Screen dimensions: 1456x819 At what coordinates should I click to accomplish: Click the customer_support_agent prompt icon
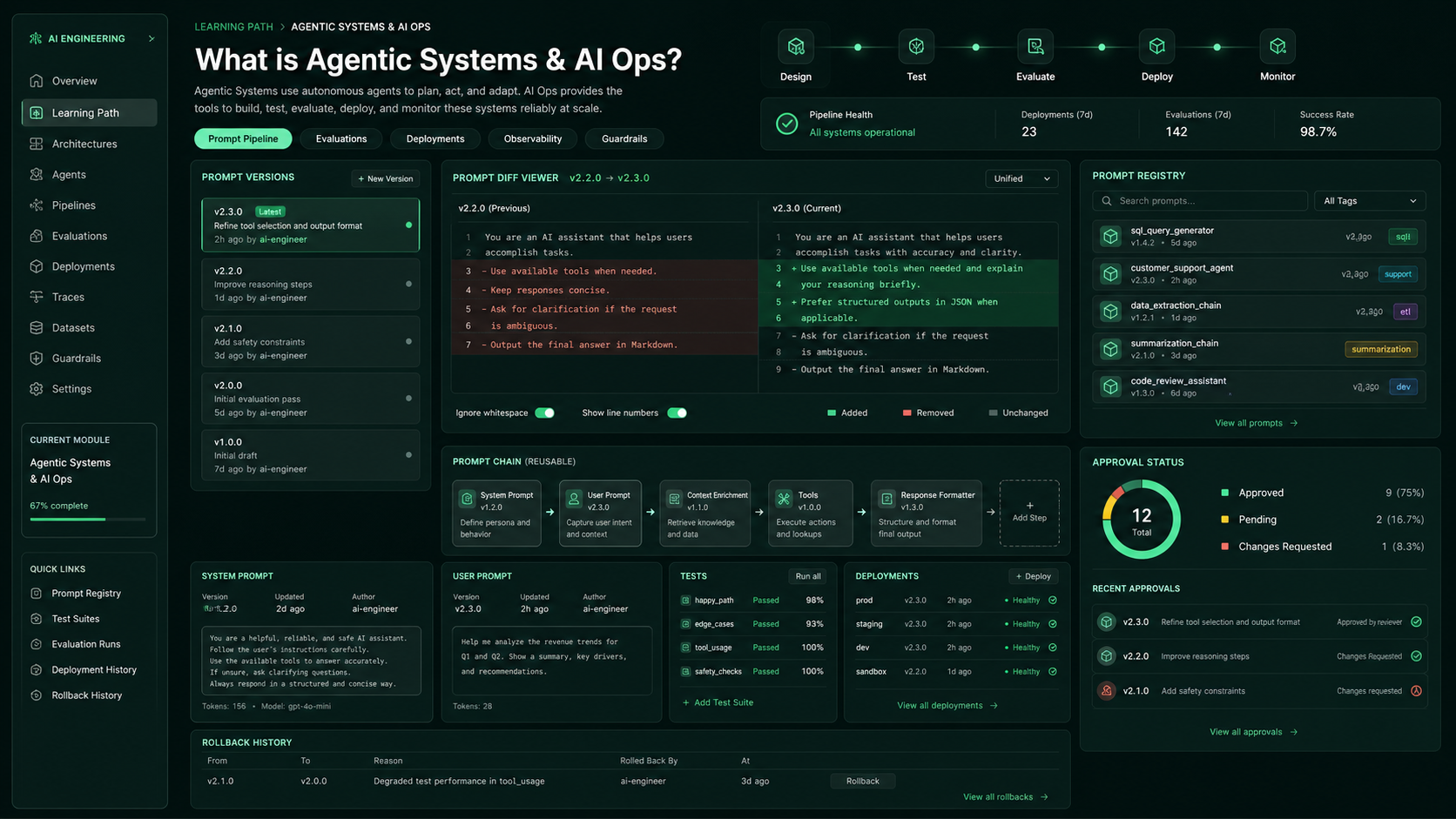coord(1110,274)
